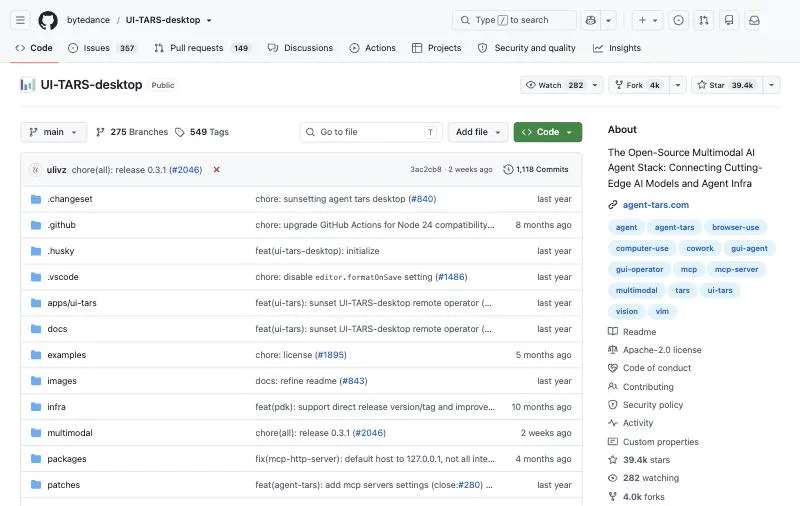This screenshot has height=506, width=800.
Task: Open the hamburger navigation menu
Action: (x=20, y=20)
